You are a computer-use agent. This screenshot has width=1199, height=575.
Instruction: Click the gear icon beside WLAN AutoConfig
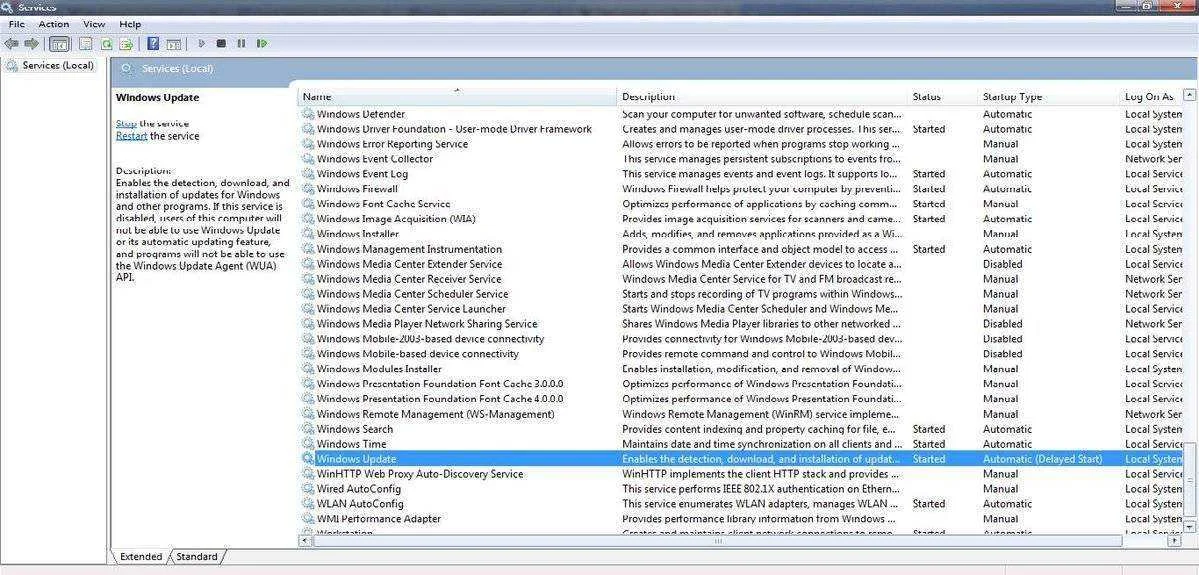tap(308, 504)
